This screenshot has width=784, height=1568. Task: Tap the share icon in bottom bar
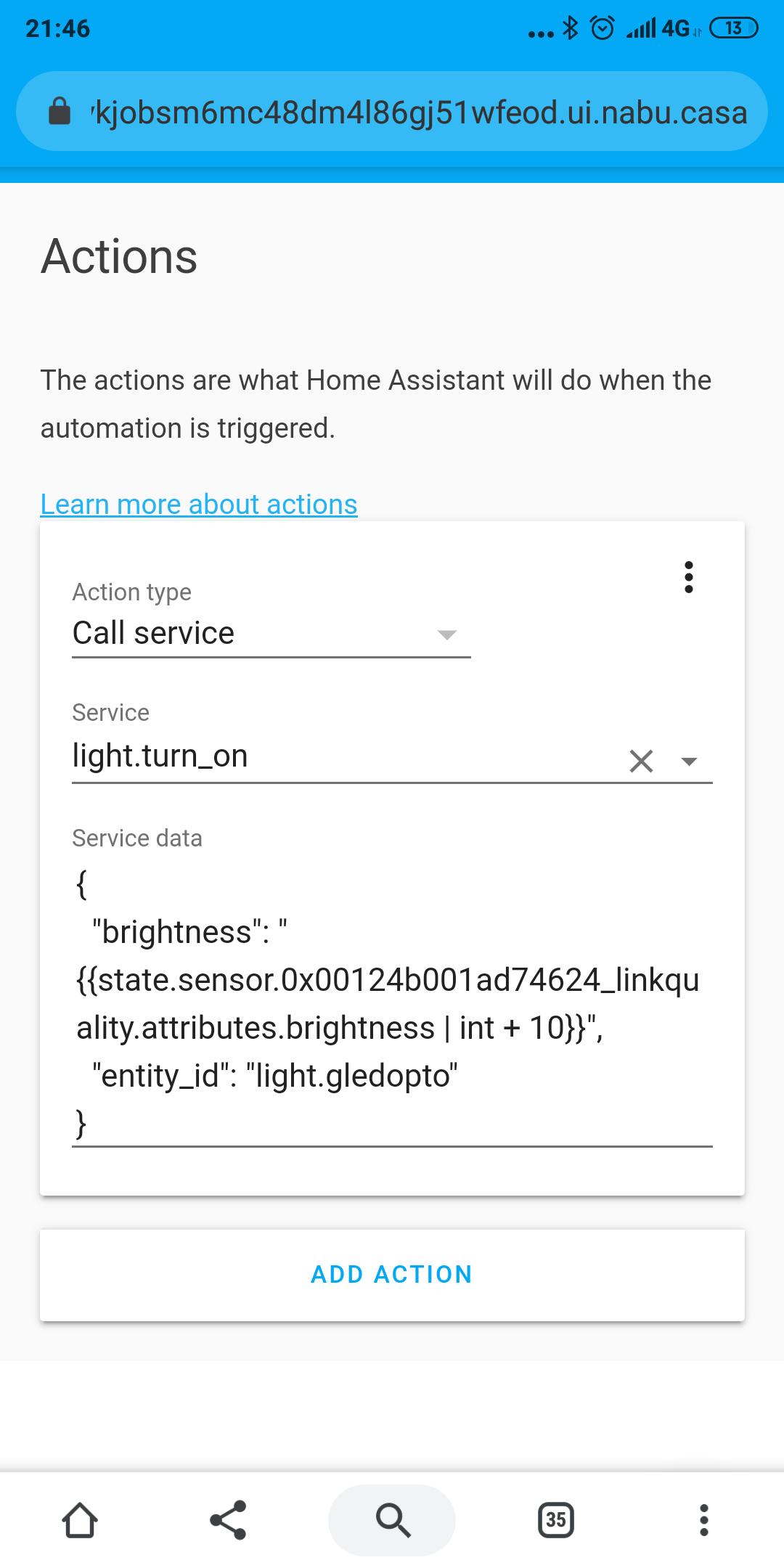pyautogui.click(x=228, y=1520)
